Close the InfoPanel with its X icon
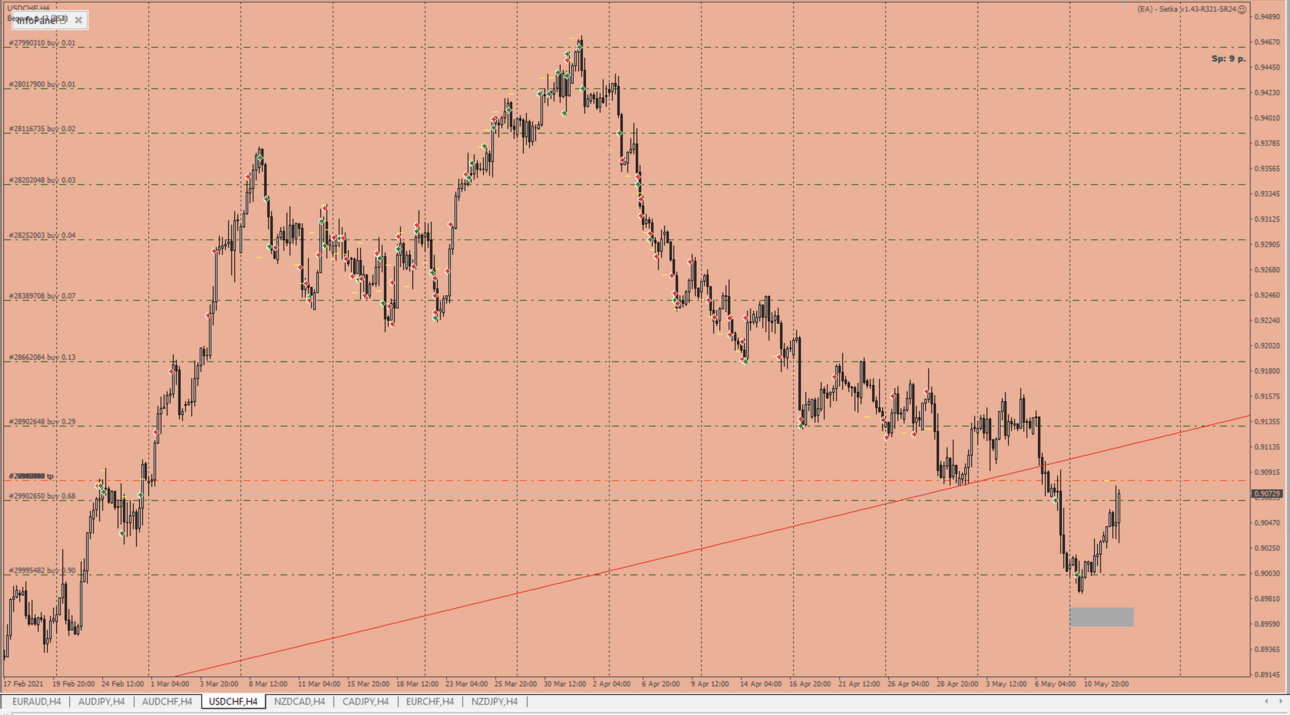Screen dimensions: 1290x715 [78, 20]
